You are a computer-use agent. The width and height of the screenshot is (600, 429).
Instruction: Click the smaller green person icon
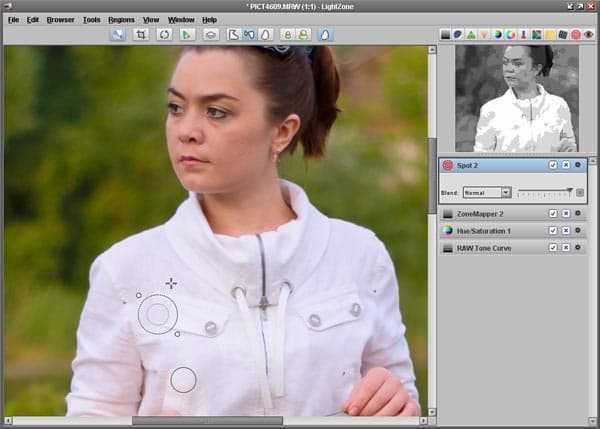click(x=287, y=35)
